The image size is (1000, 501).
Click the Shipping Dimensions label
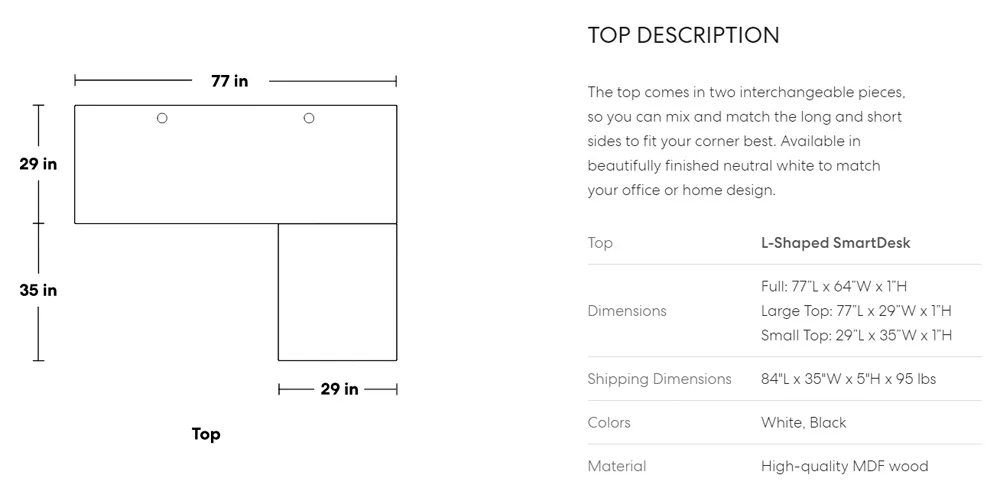[x=659, y=379]
